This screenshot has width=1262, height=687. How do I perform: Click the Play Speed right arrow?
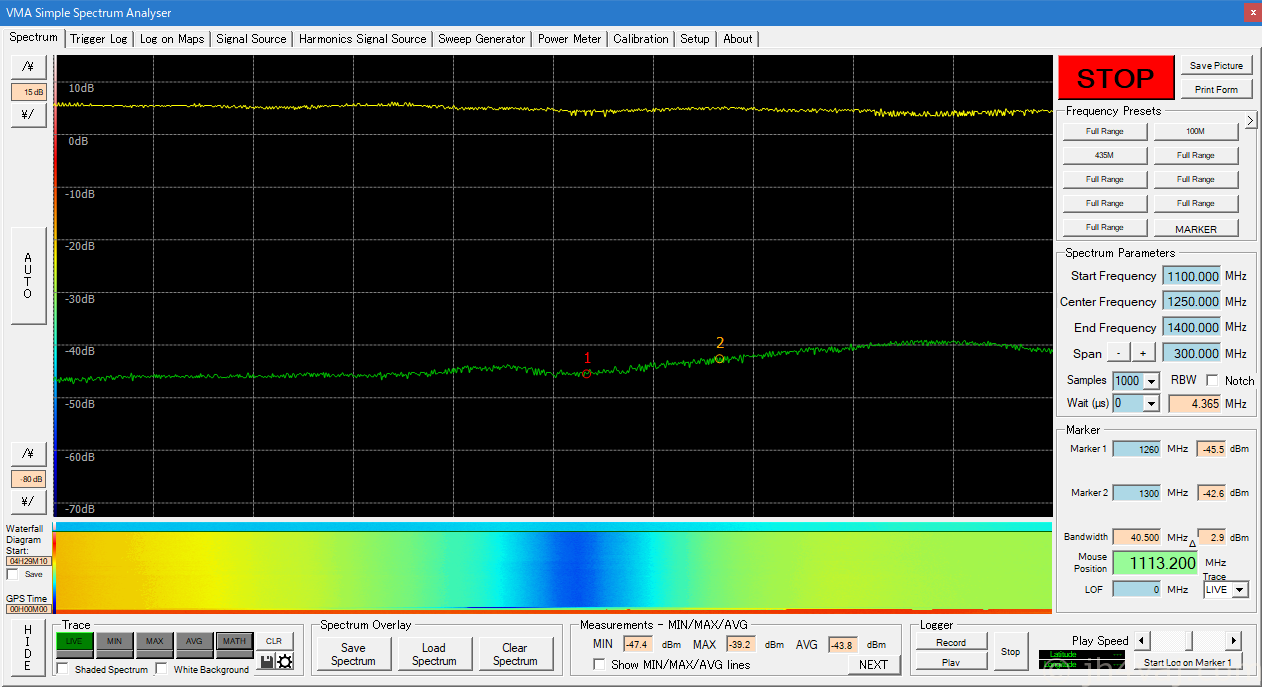click(1234, 640)
